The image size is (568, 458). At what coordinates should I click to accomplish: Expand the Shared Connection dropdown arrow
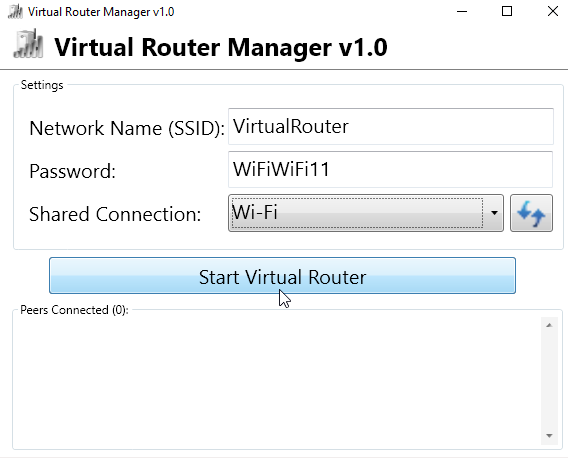point(494,213)
